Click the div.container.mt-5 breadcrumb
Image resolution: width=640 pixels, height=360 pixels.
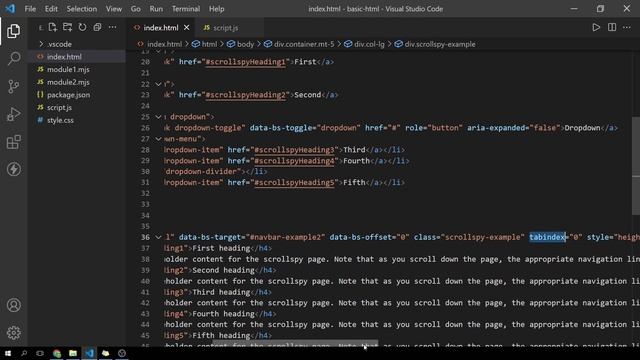click(304, 44)
